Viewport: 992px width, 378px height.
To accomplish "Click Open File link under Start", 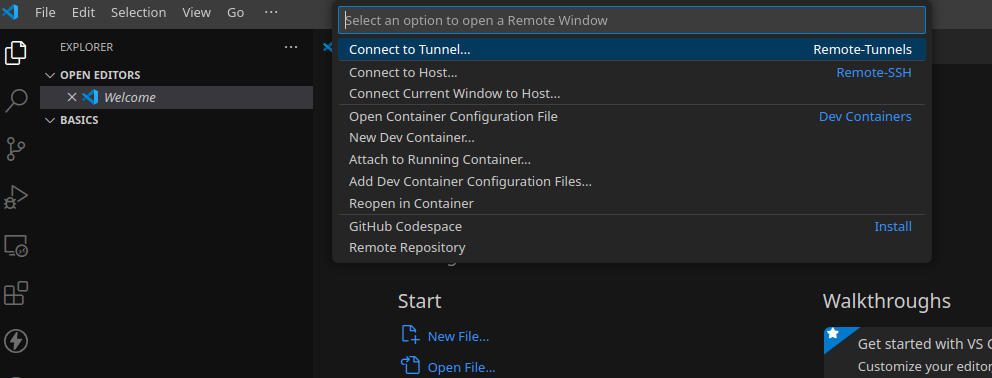I will (461, 367).
